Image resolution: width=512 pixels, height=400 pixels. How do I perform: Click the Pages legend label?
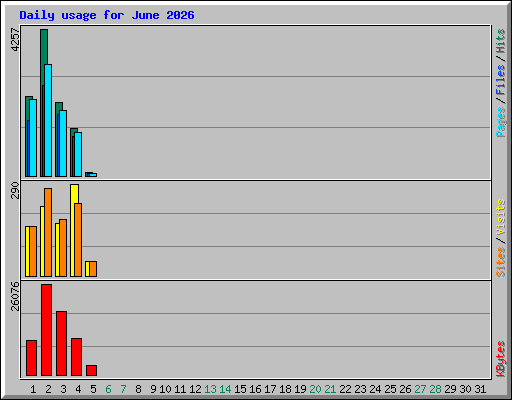point(500,122)
